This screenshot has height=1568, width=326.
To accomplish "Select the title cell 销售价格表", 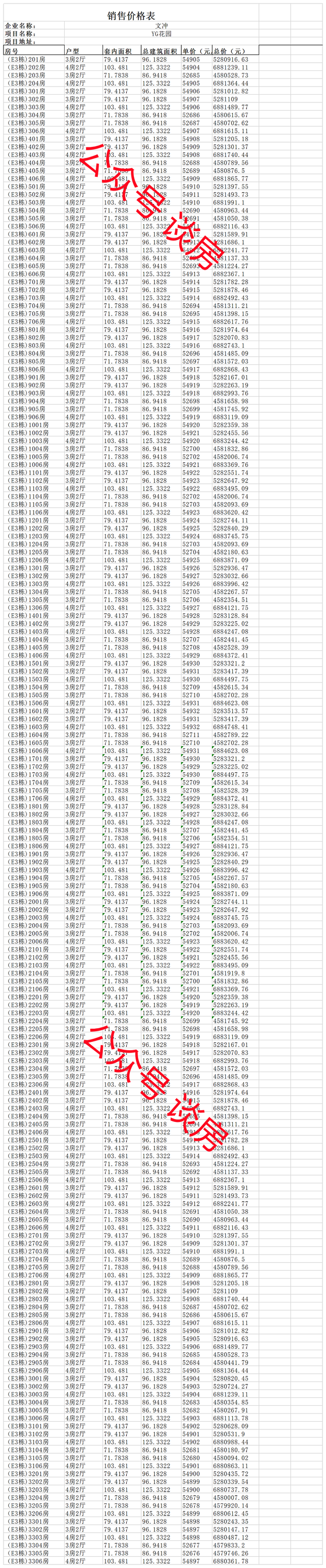I will (131, 15).
